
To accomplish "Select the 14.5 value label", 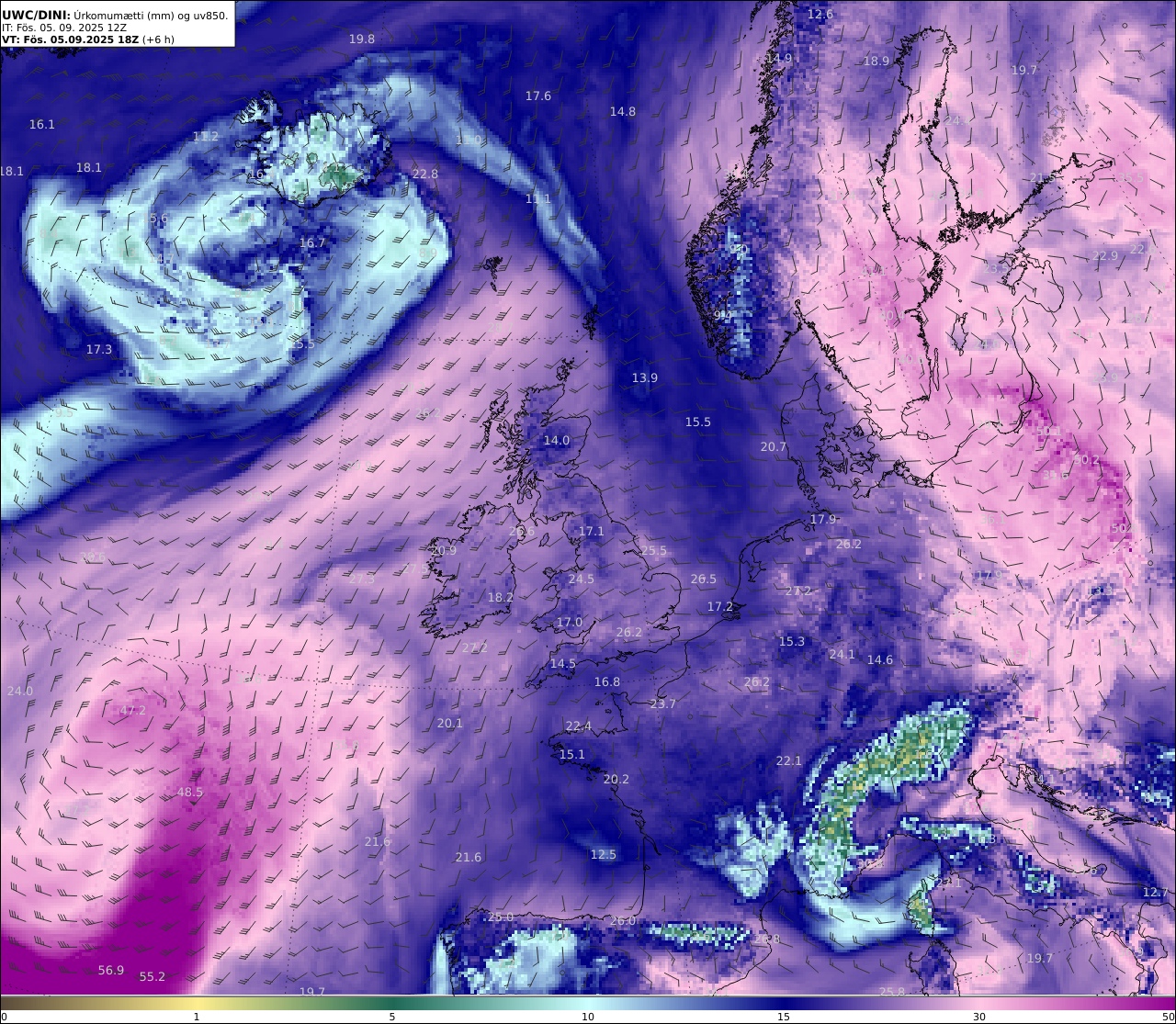I will [563, 664].
